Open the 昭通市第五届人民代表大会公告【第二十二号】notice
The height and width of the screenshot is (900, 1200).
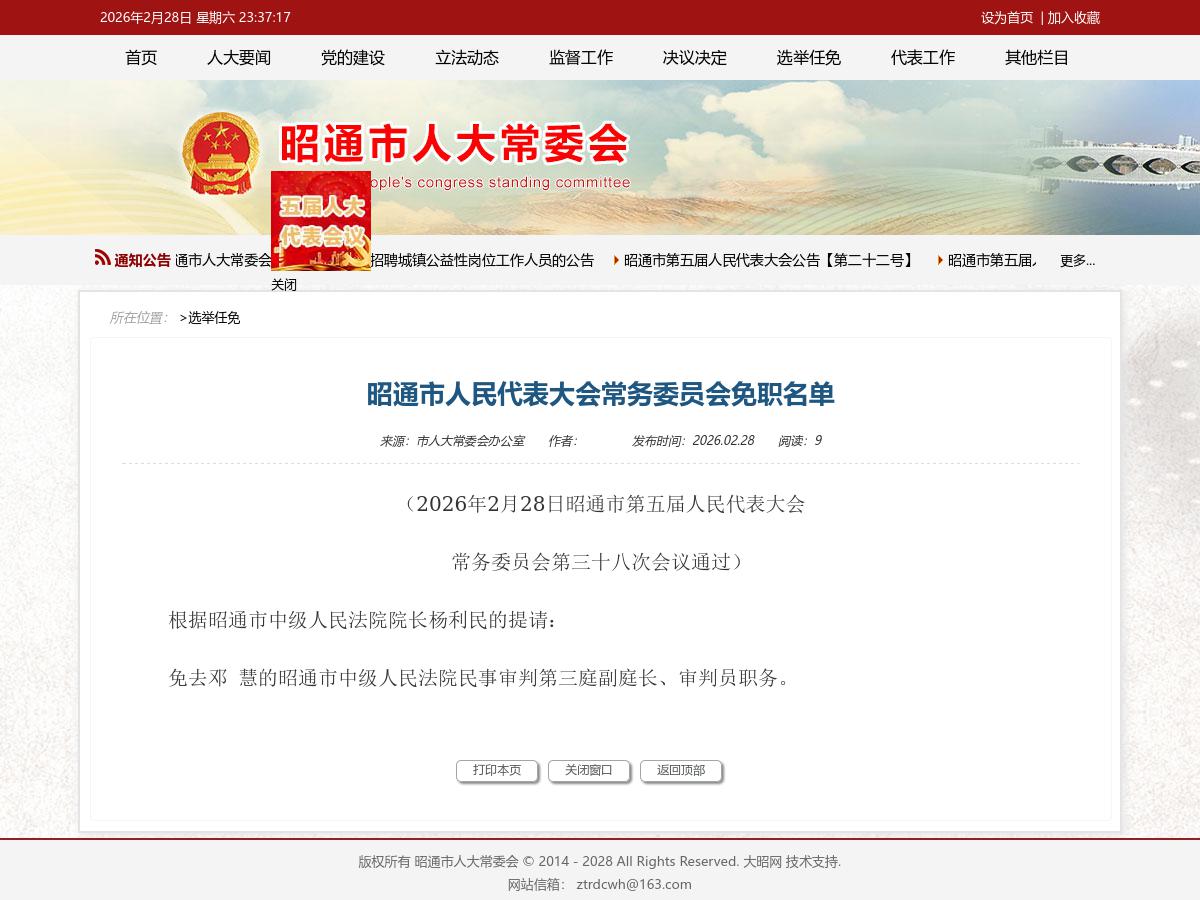pos(768,259)
